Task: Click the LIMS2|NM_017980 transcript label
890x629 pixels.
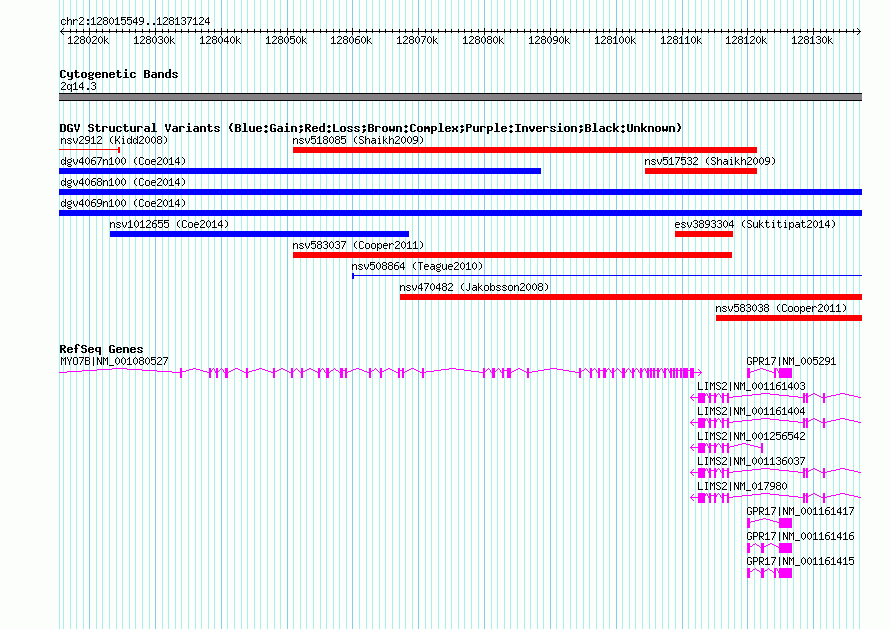Action: point(742,486)
